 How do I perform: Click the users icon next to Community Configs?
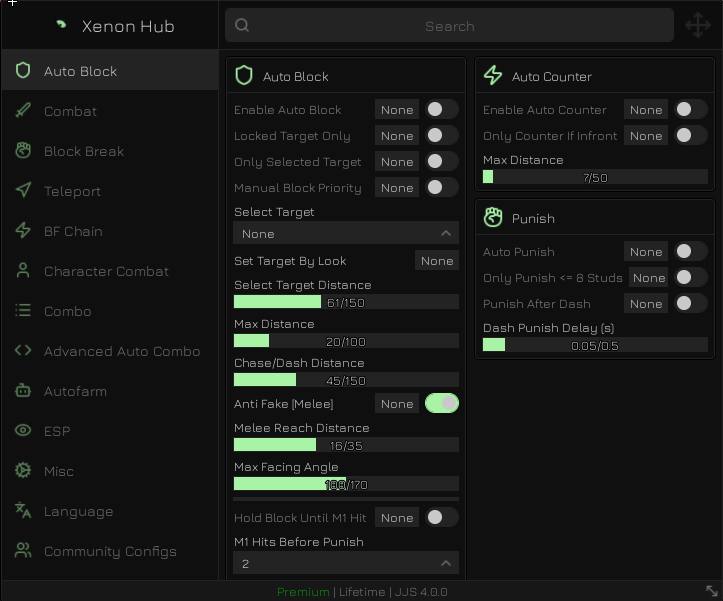tap(23, 550)
